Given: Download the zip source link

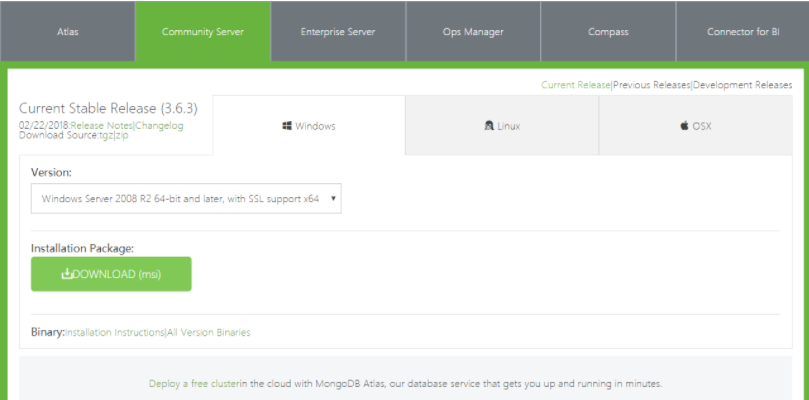Looking at the screenshot, I should tap(122, 136).
